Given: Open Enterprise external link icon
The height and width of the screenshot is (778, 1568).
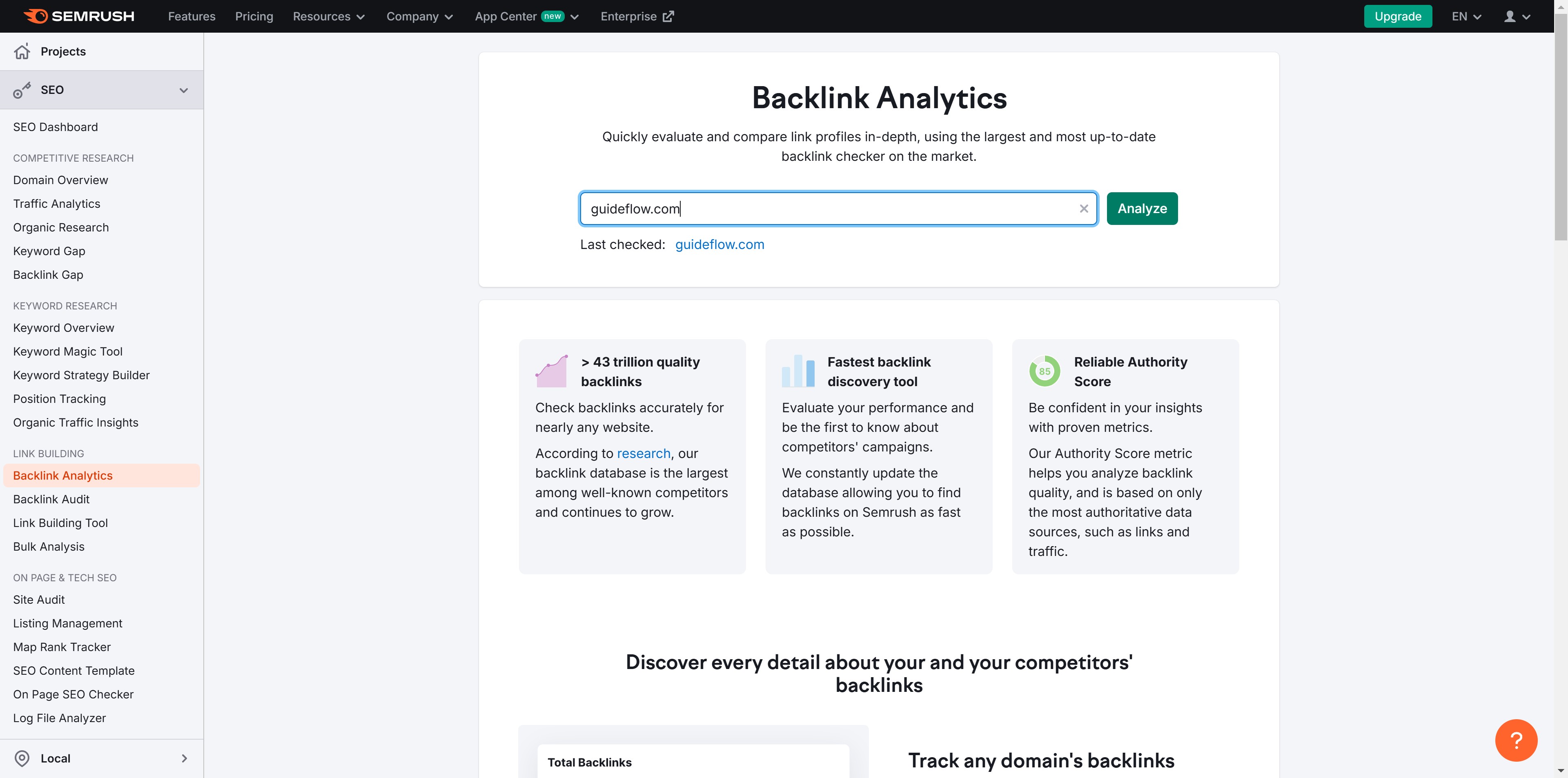Looking at the screenshot, I should coord(668,16).
